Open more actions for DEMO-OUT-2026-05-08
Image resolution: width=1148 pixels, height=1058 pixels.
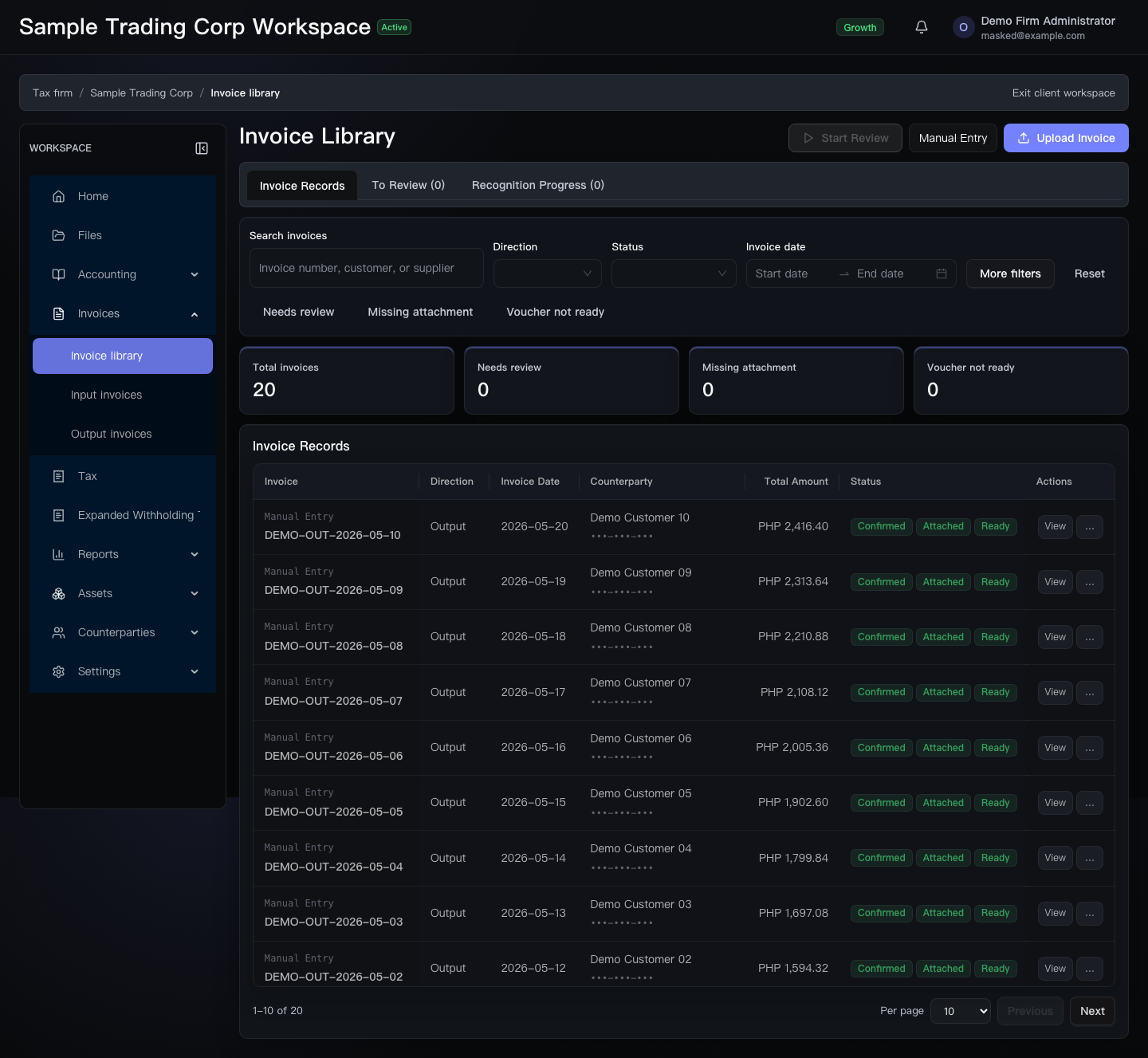tap(1090, 637)
